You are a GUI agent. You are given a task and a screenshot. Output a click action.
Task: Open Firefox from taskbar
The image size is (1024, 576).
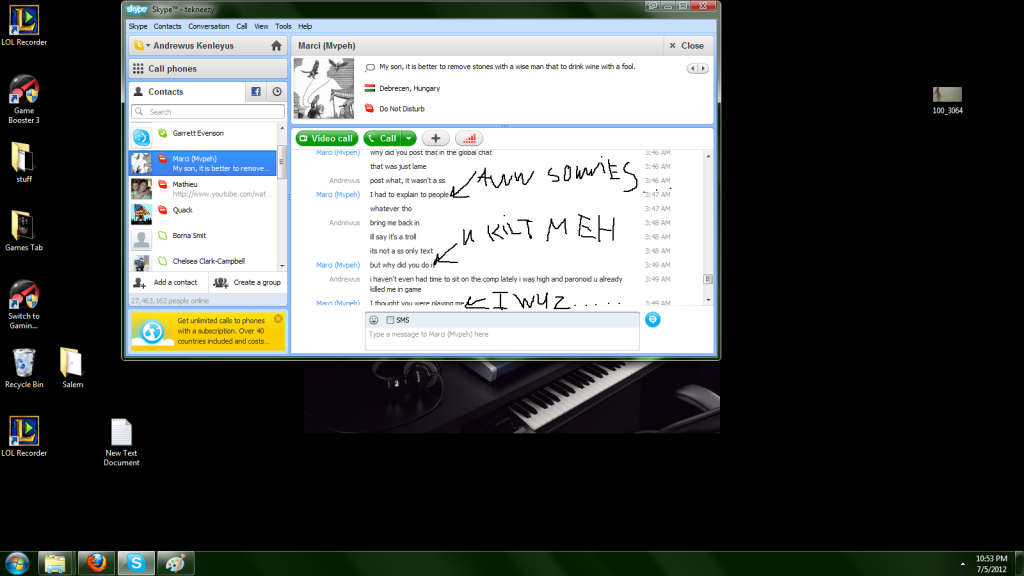point(96,564)
